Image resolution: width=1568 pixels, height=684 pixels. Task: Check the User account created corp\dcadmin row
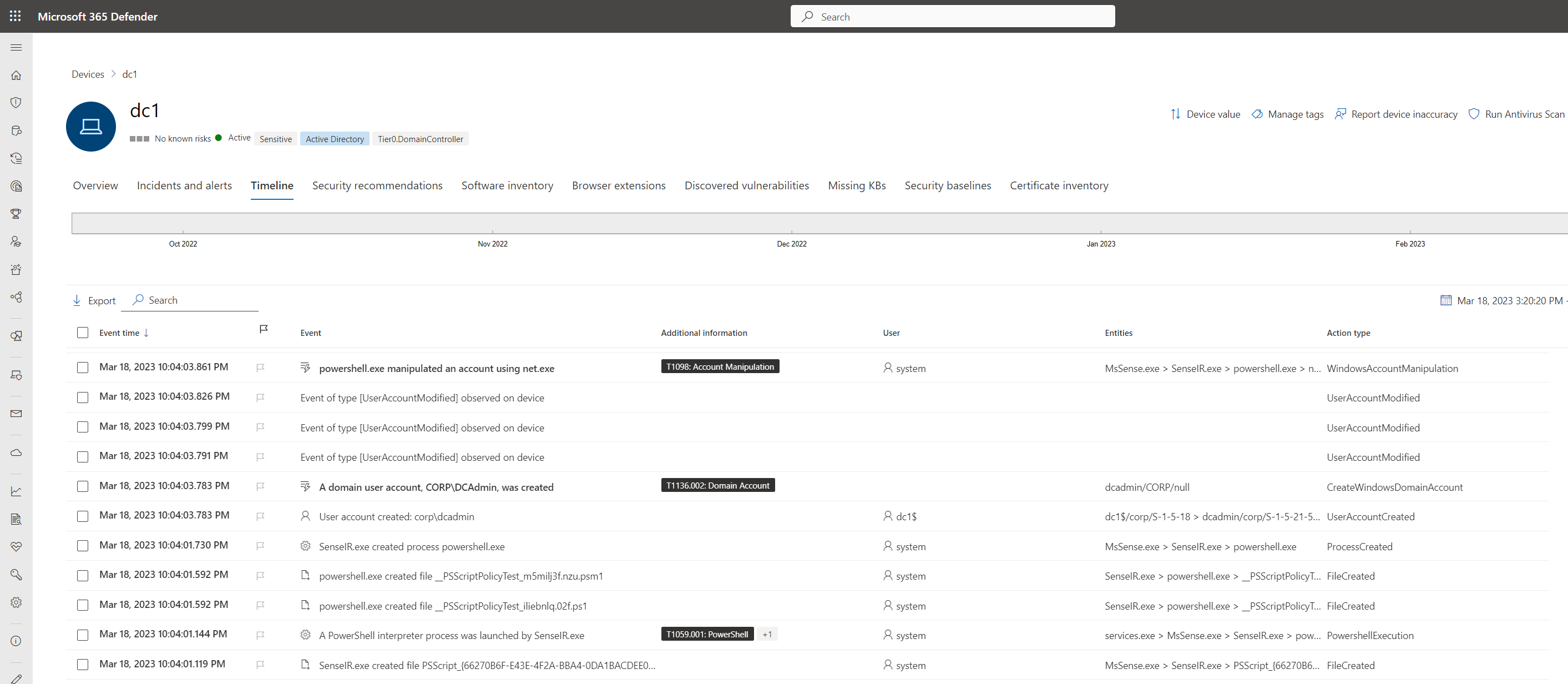[83, 516]
